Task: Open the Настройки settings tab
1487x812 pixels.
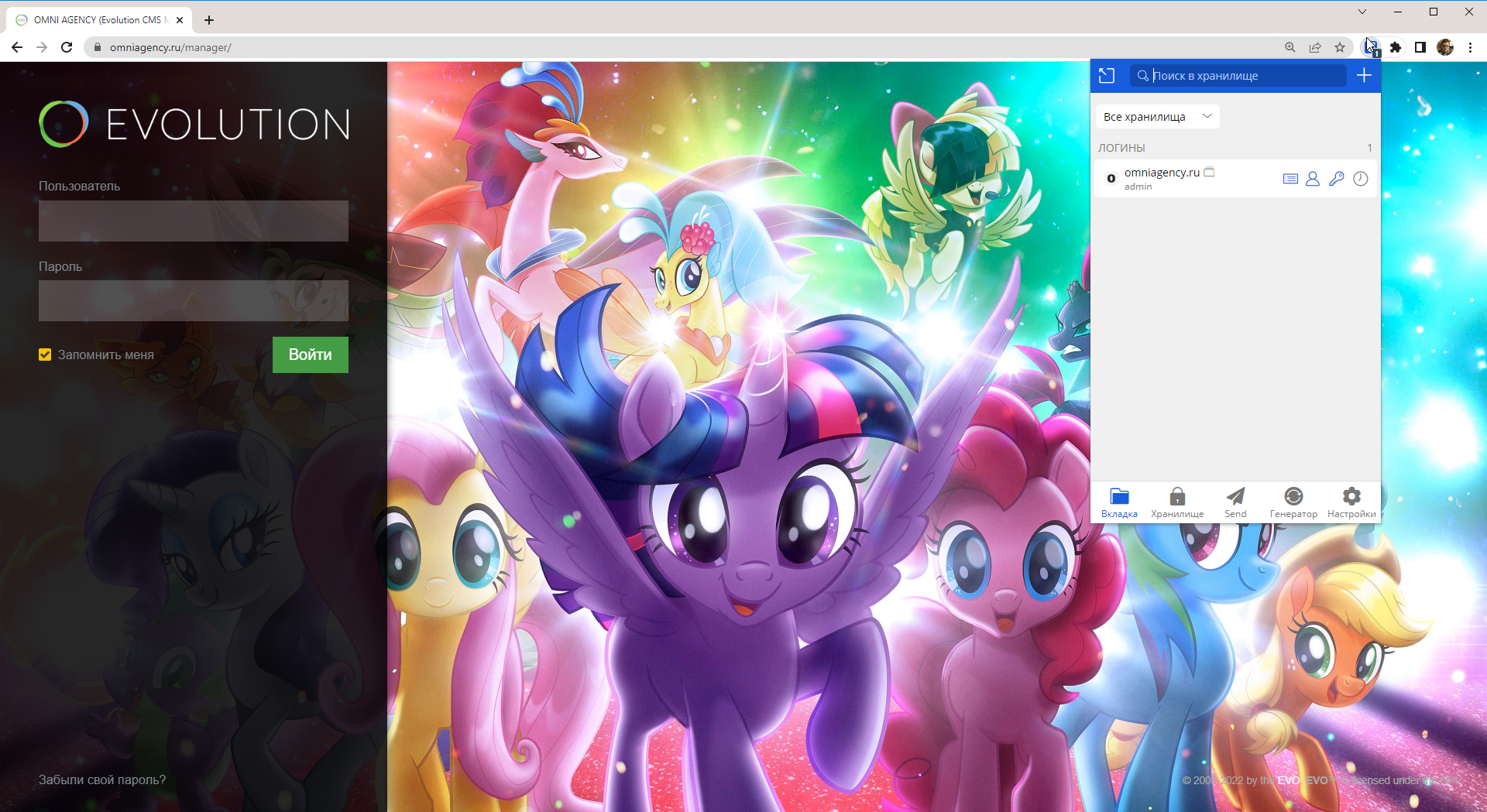Action: 1351,502
